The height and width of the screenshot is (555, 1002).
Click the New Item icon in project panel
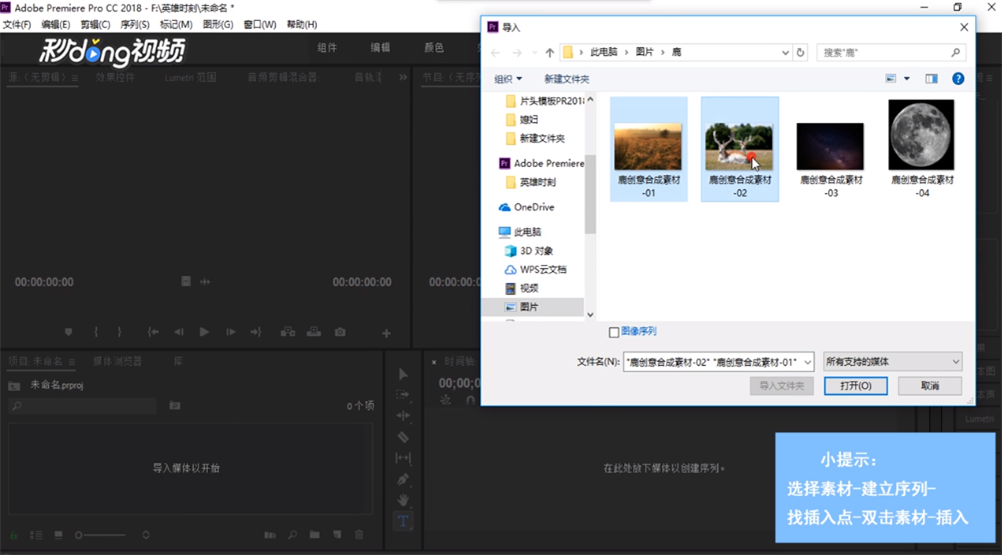[x=337, y=535]
